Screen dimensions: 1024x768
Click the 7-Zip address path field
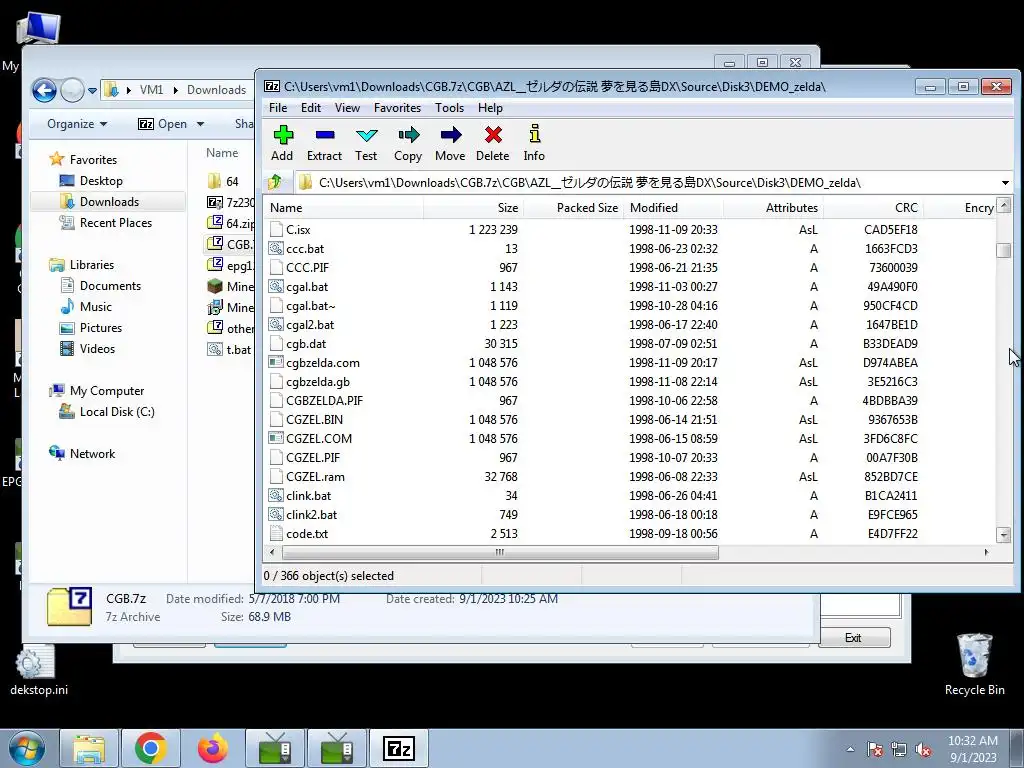pyautogui.click(x=647, y=183)
